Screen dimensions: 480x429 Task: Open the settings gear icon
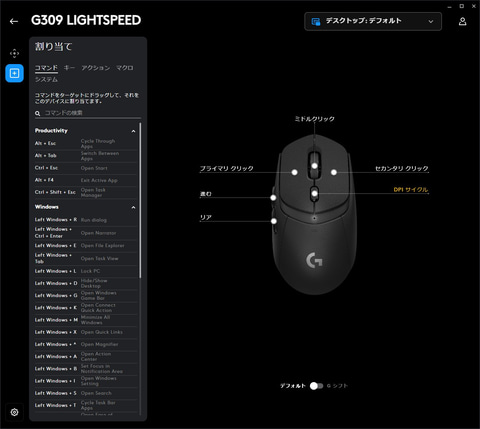coord(14,412)
